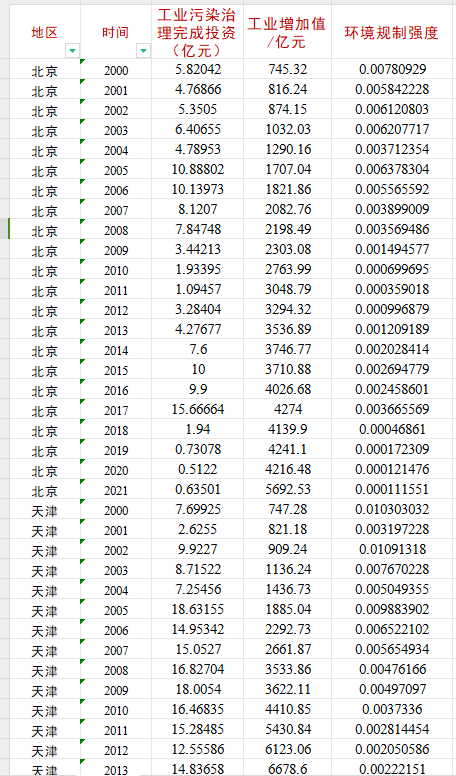Click cell with value 4274
This screenshot has width=456, height=776.
click(287, 410)
